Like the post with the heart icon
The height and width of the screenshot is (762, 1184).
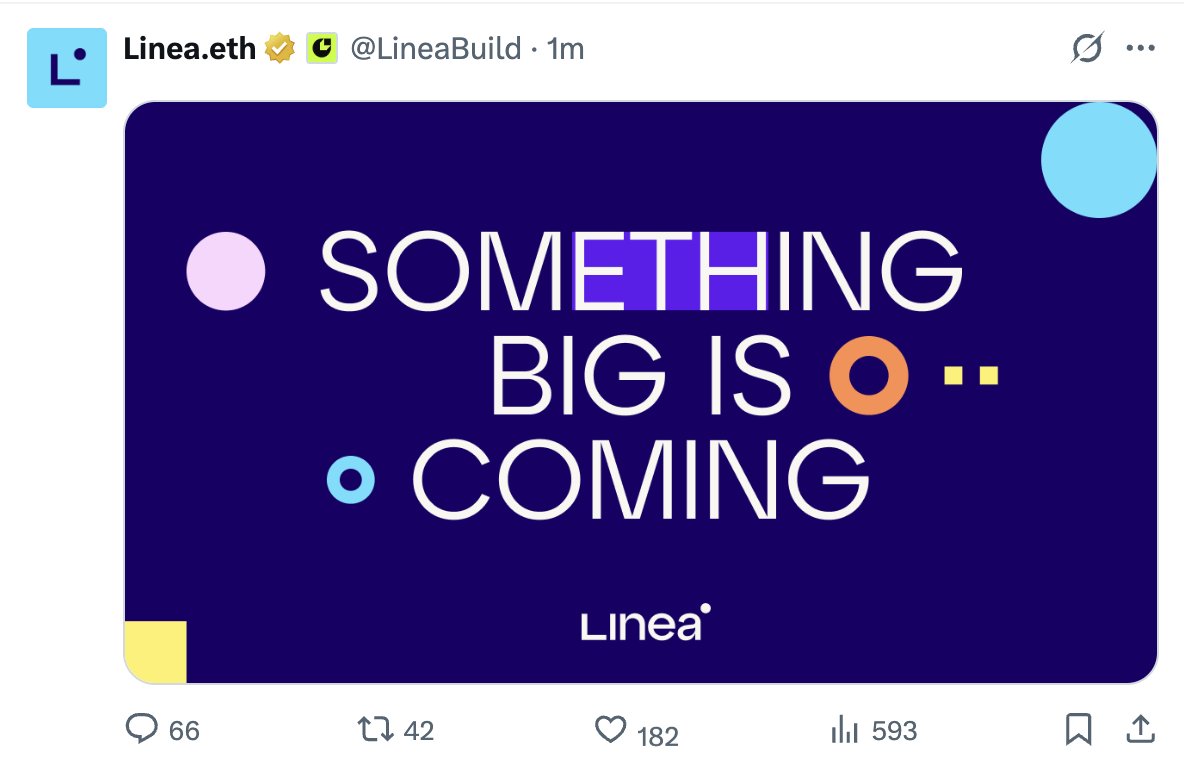[x=610, y=729]
